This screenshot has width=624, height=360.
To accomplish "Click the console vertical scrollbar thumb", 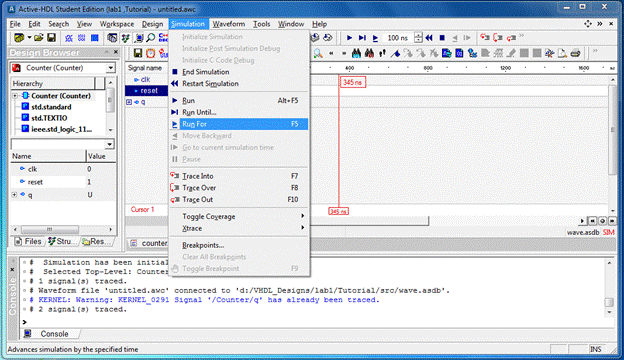I will (609, 303).
